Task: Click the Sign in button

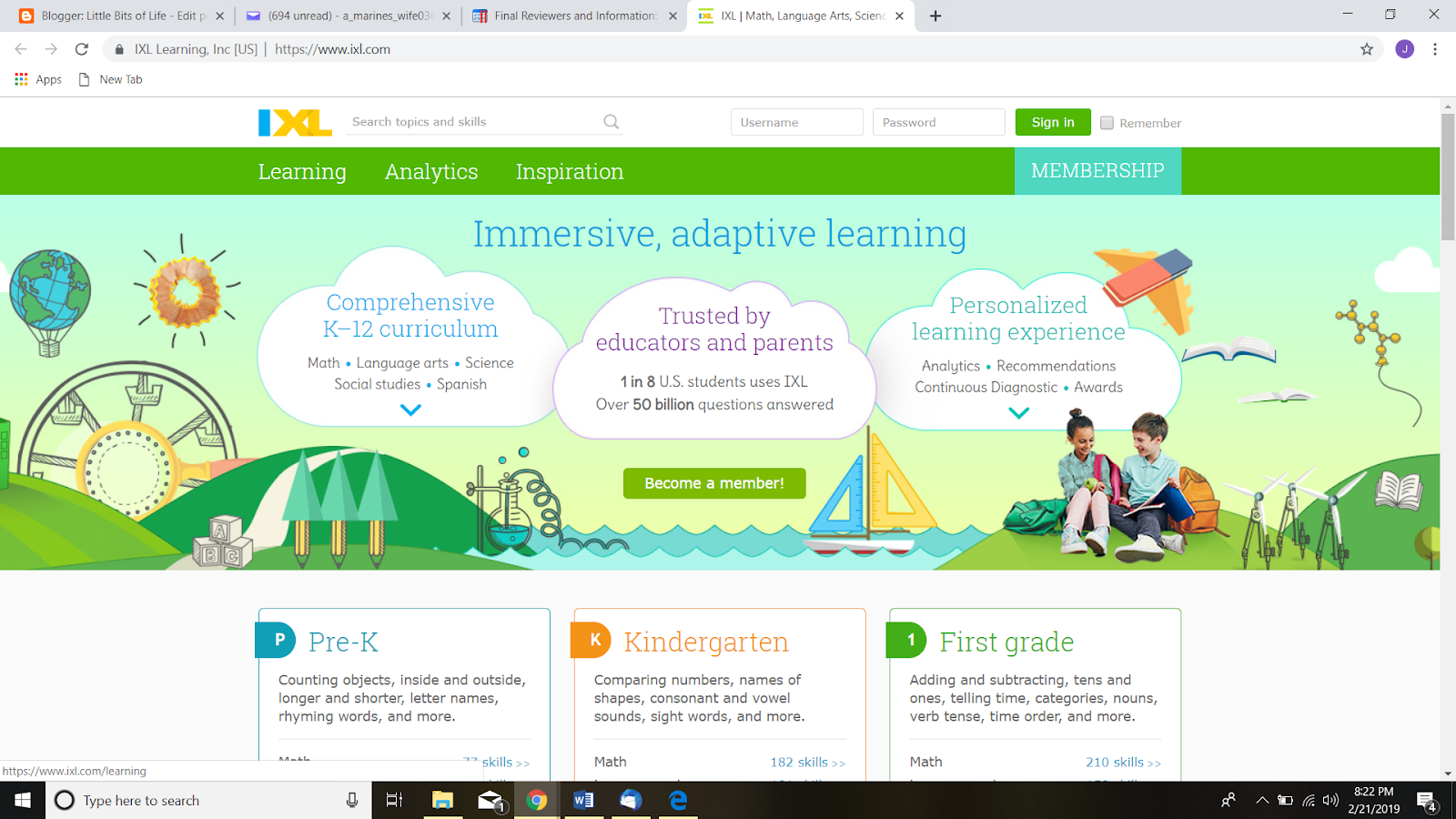Action: pos(1052,121)
